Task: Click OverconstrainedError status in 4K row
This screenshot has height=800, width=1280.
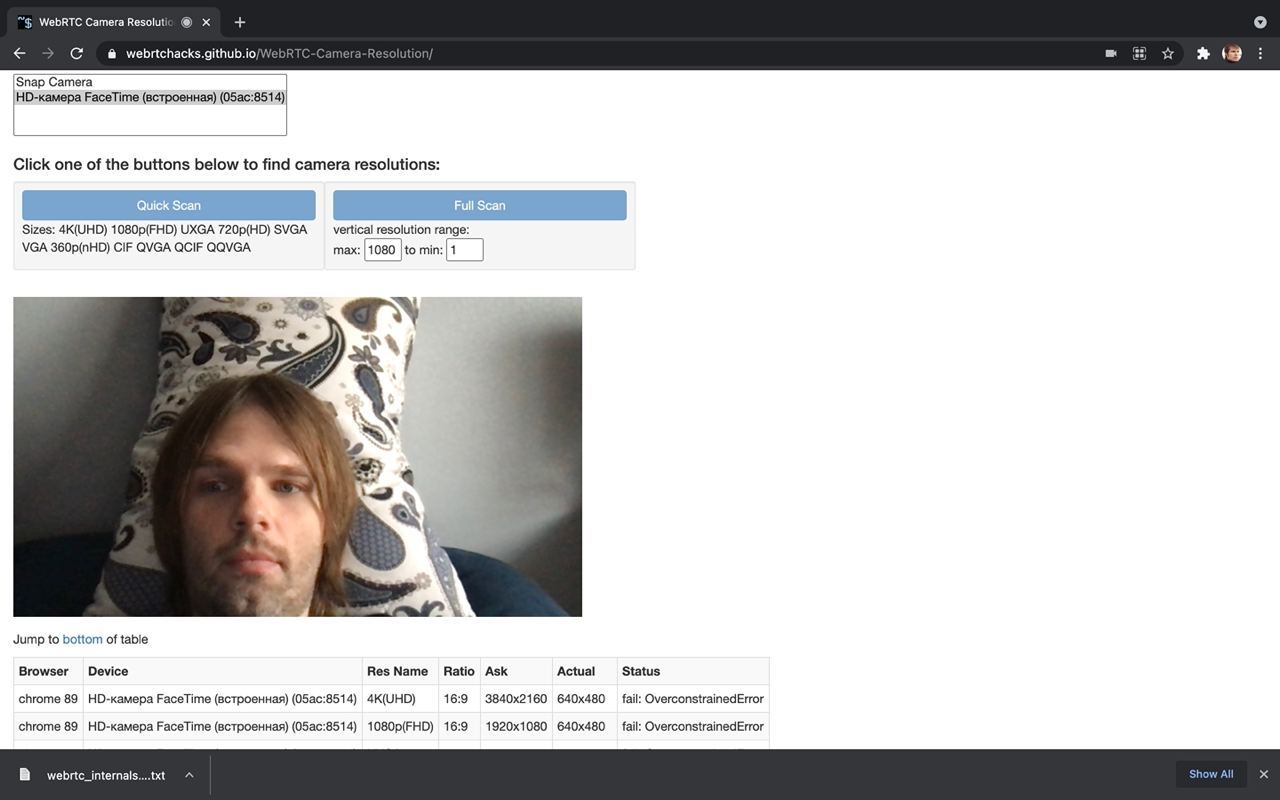Action: 693,699
